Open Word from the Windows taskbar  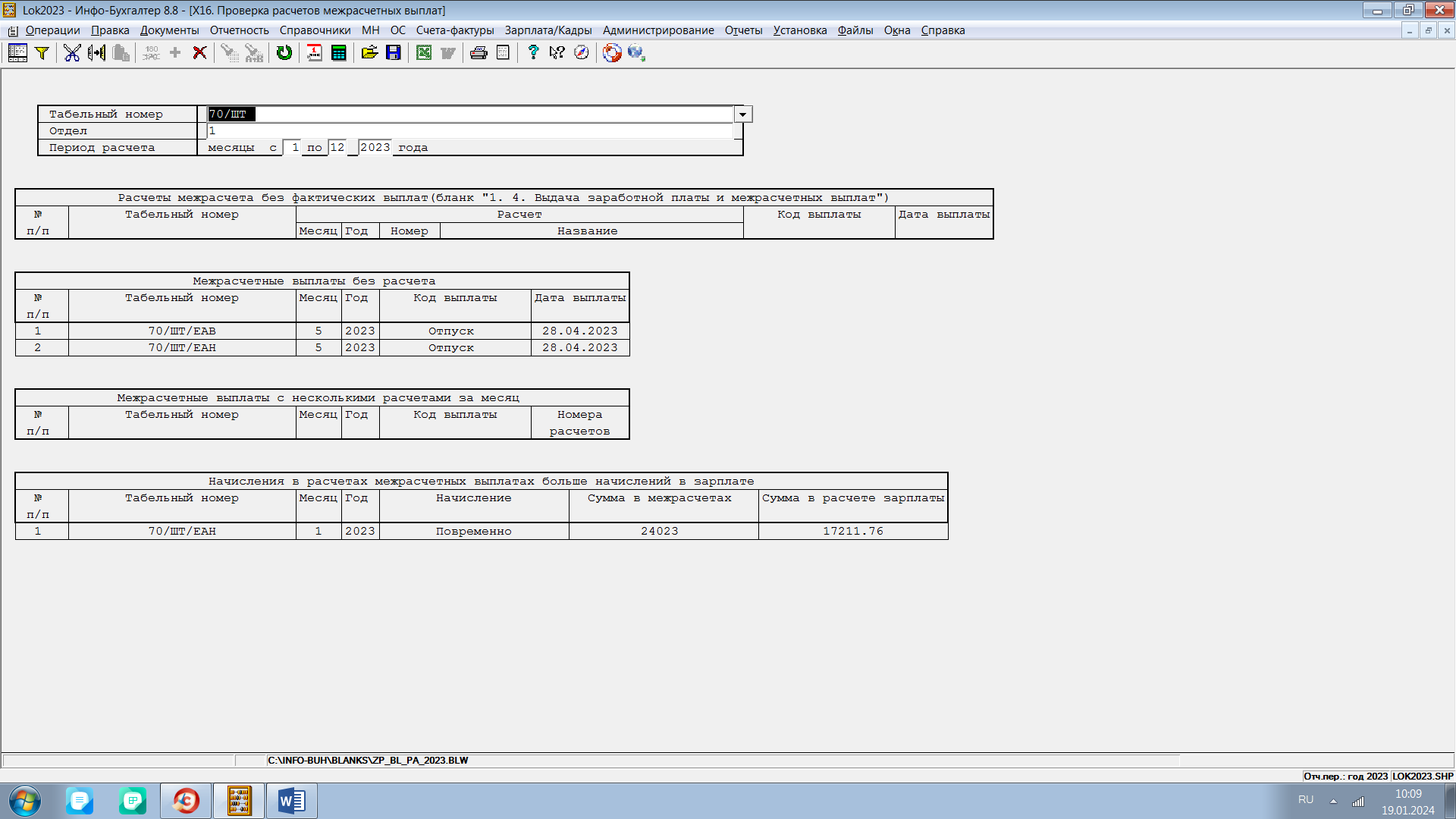[291, 801]
